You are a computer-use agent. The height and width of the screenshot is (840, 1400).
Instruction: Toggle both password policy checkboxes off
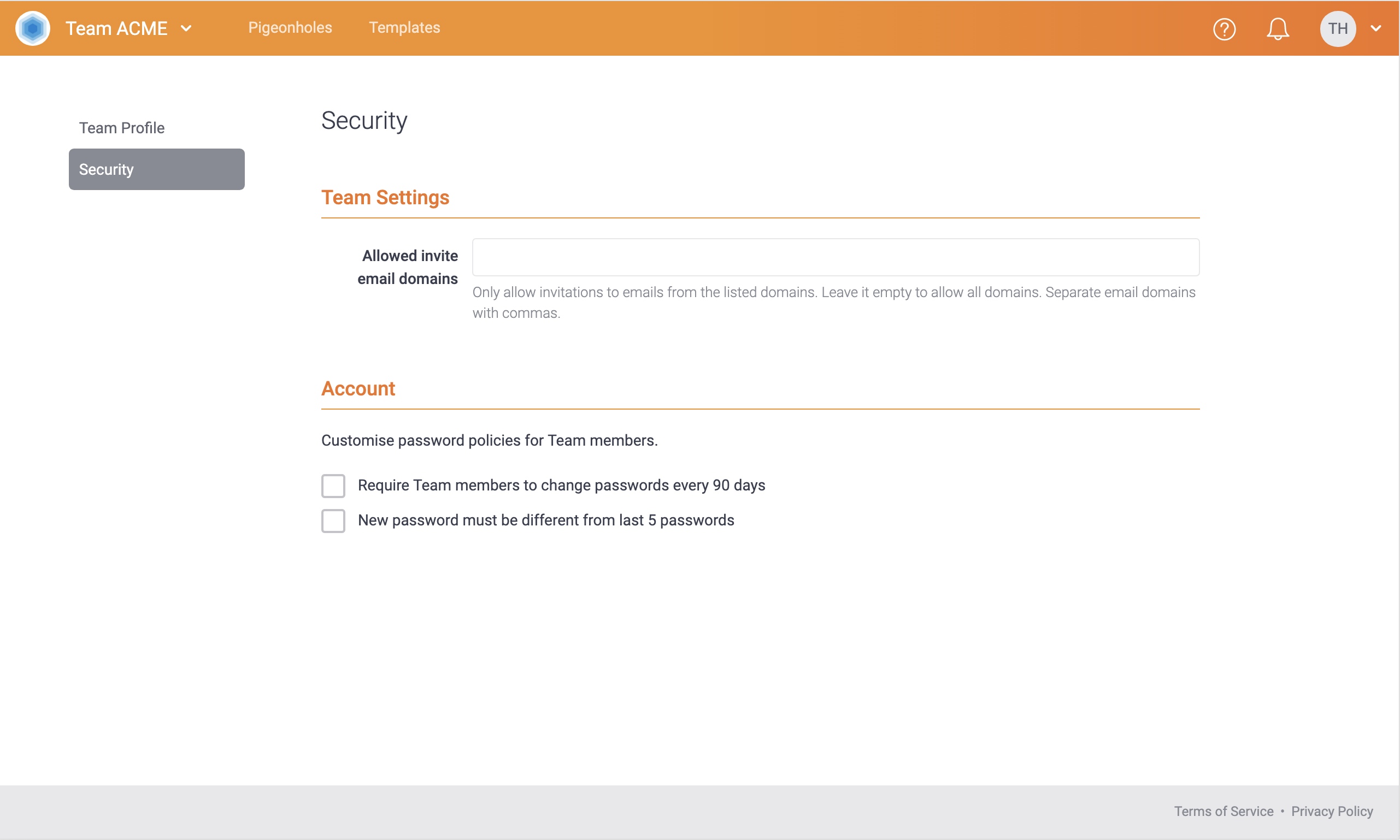[333, 485]
